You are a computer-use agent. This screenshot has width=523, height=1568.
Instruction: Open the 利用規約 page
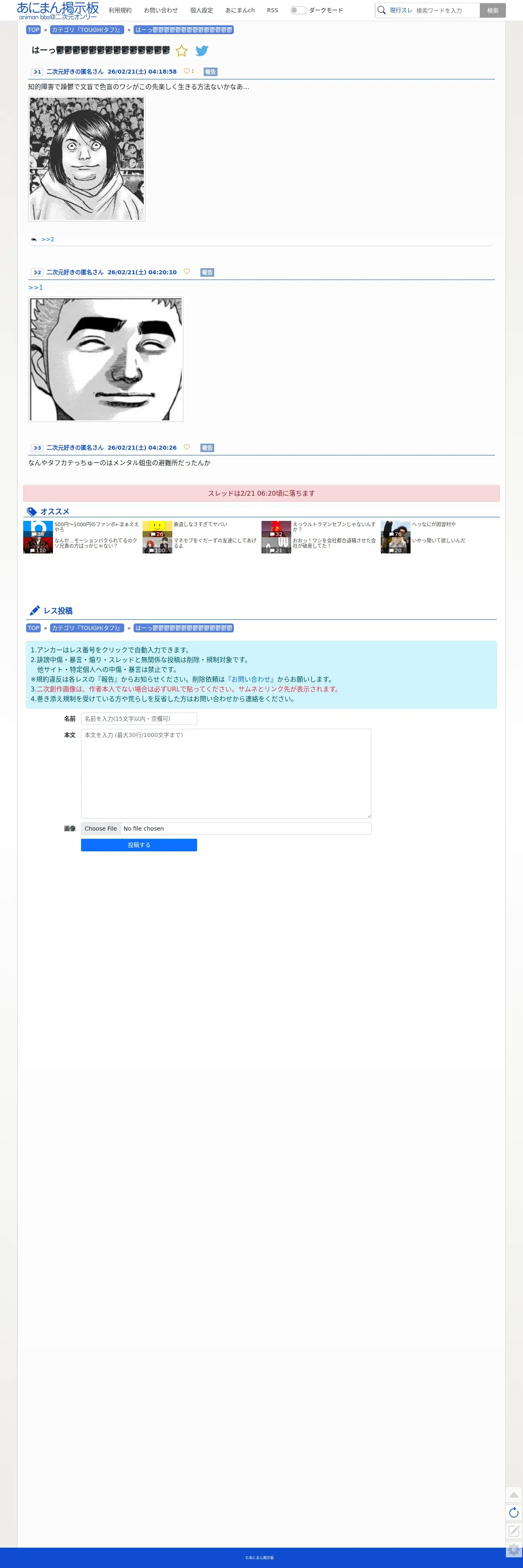[x=120, y=10]
